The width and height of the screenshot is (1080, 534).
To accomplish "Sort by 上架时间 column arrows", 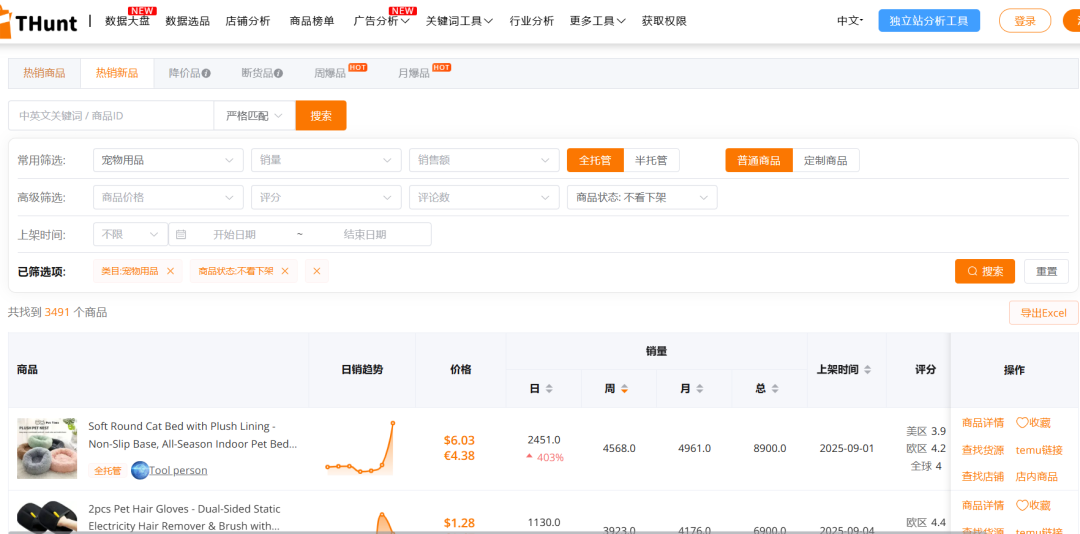I will [x=867, y=370].
